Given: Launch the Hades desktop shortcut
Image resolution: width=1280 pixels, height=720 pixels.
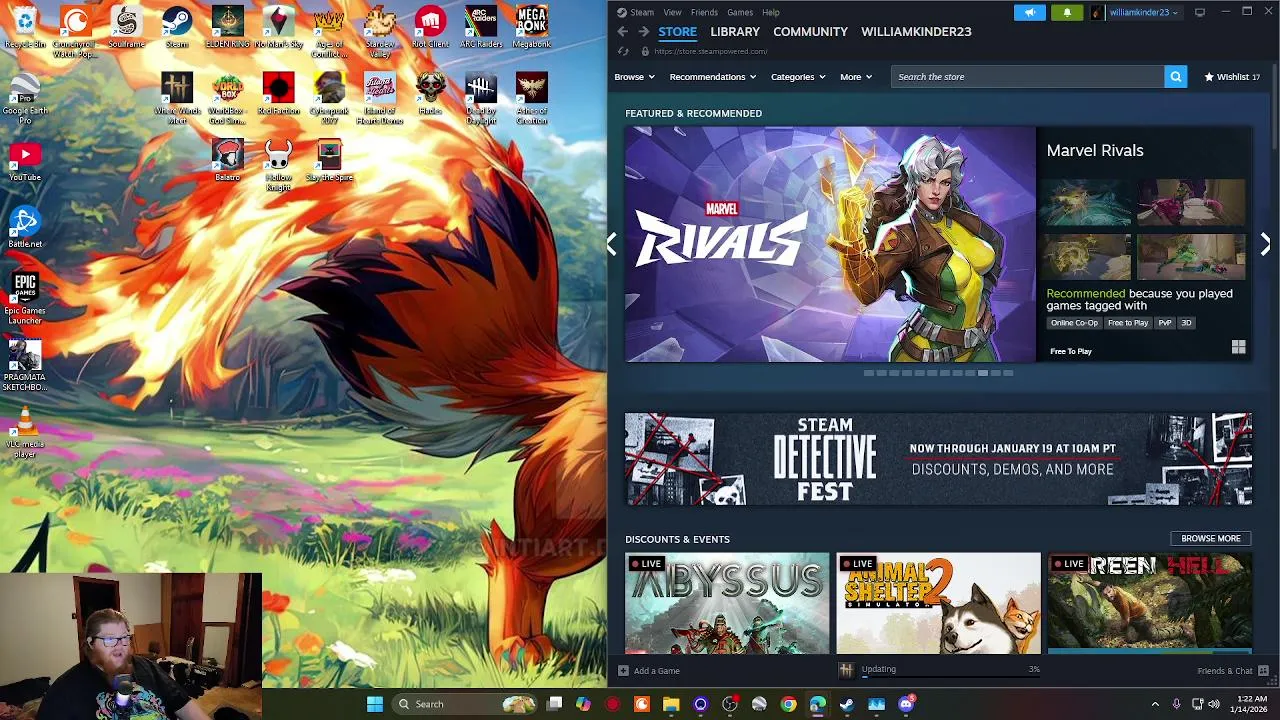Looking at the screenshot, I should (430, 94).
